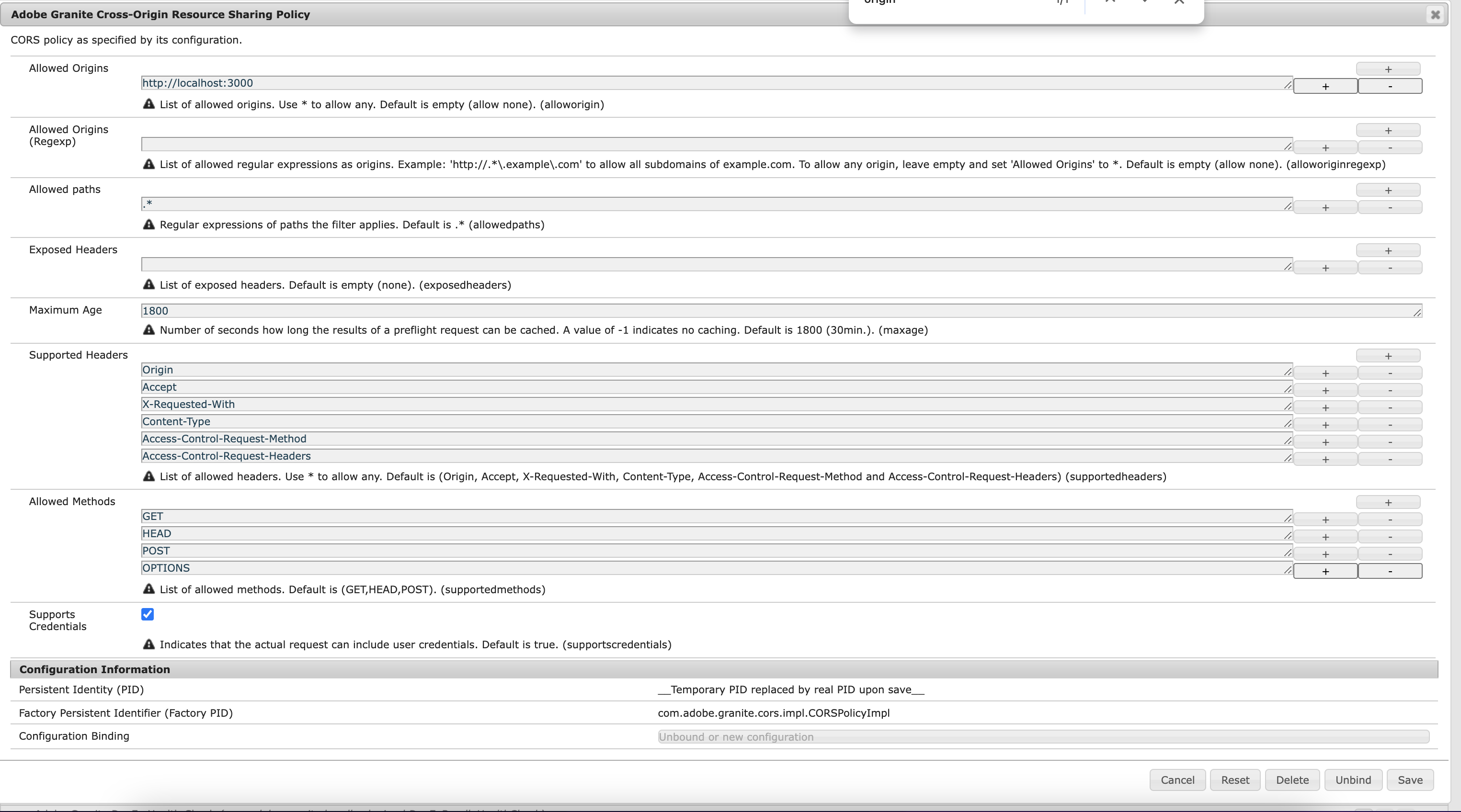Add a new Exposed Headers entry
1461x812 pixels.
1388,250
